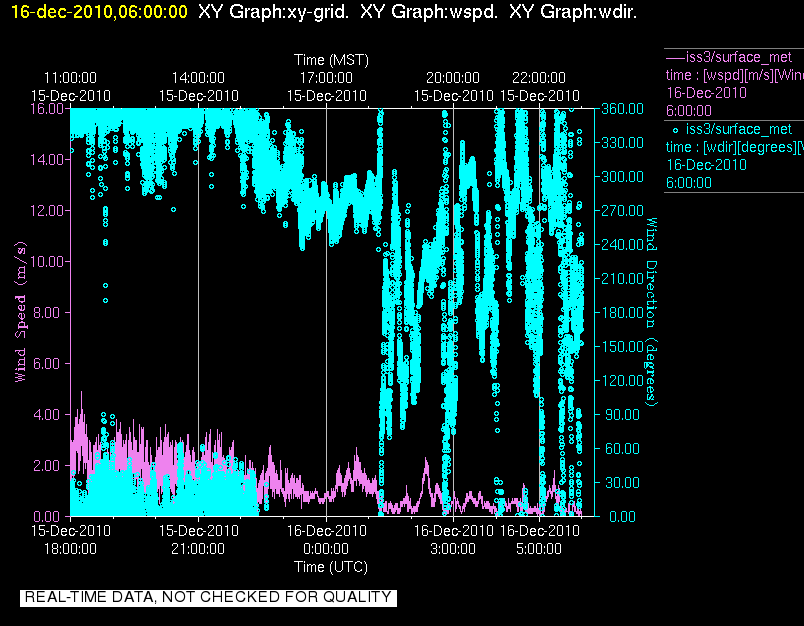
Task: Click the pink line sample in the legend
Action: [x=675, y=57]
